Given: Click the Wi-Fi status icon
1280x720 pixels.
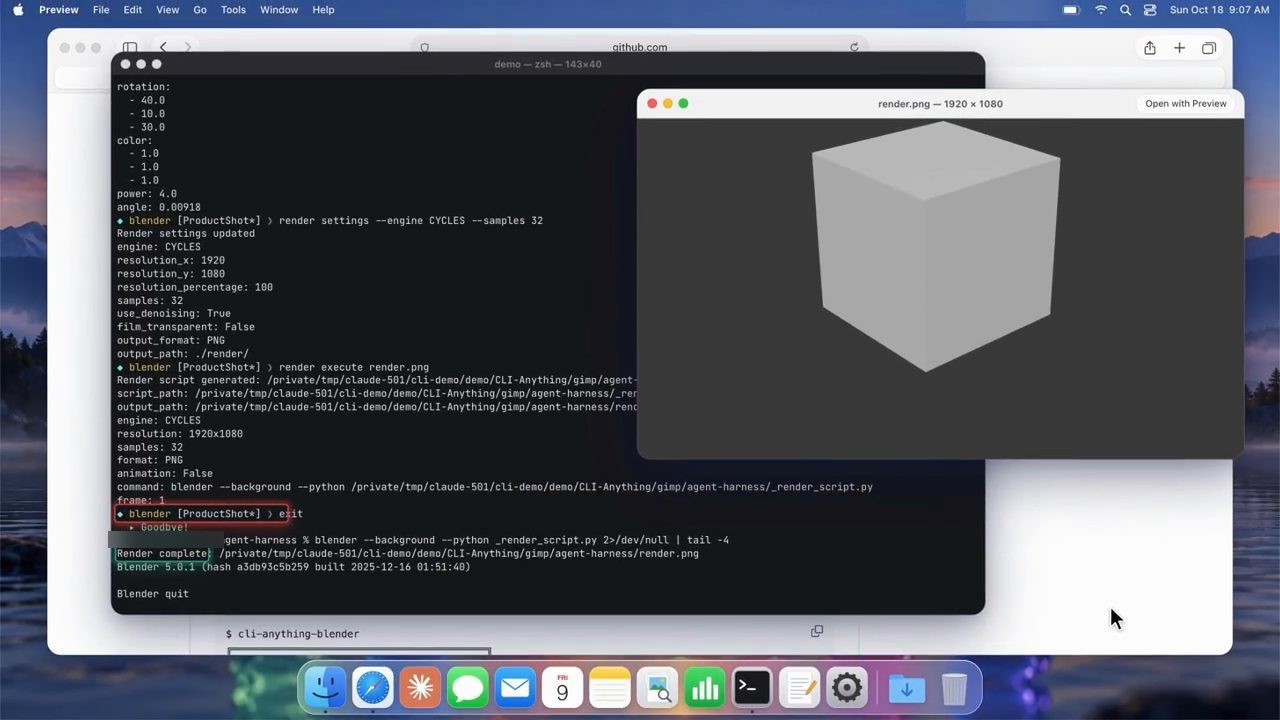Looking at the screenshot, I should tap(1101, 10).
